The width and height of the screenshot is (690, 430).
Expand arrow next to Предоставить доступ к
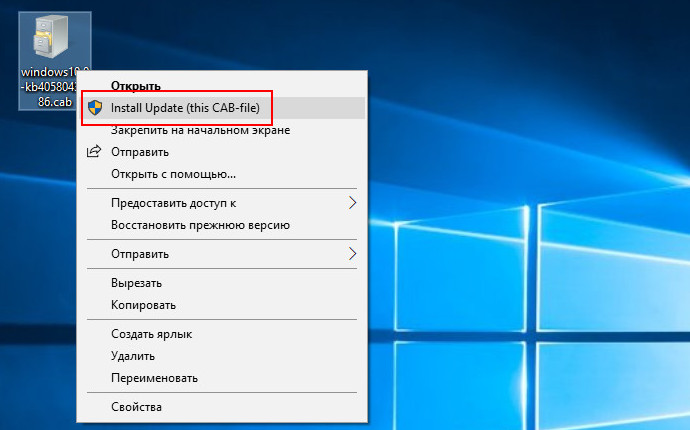pyautogui.click(x=352, y=203)
